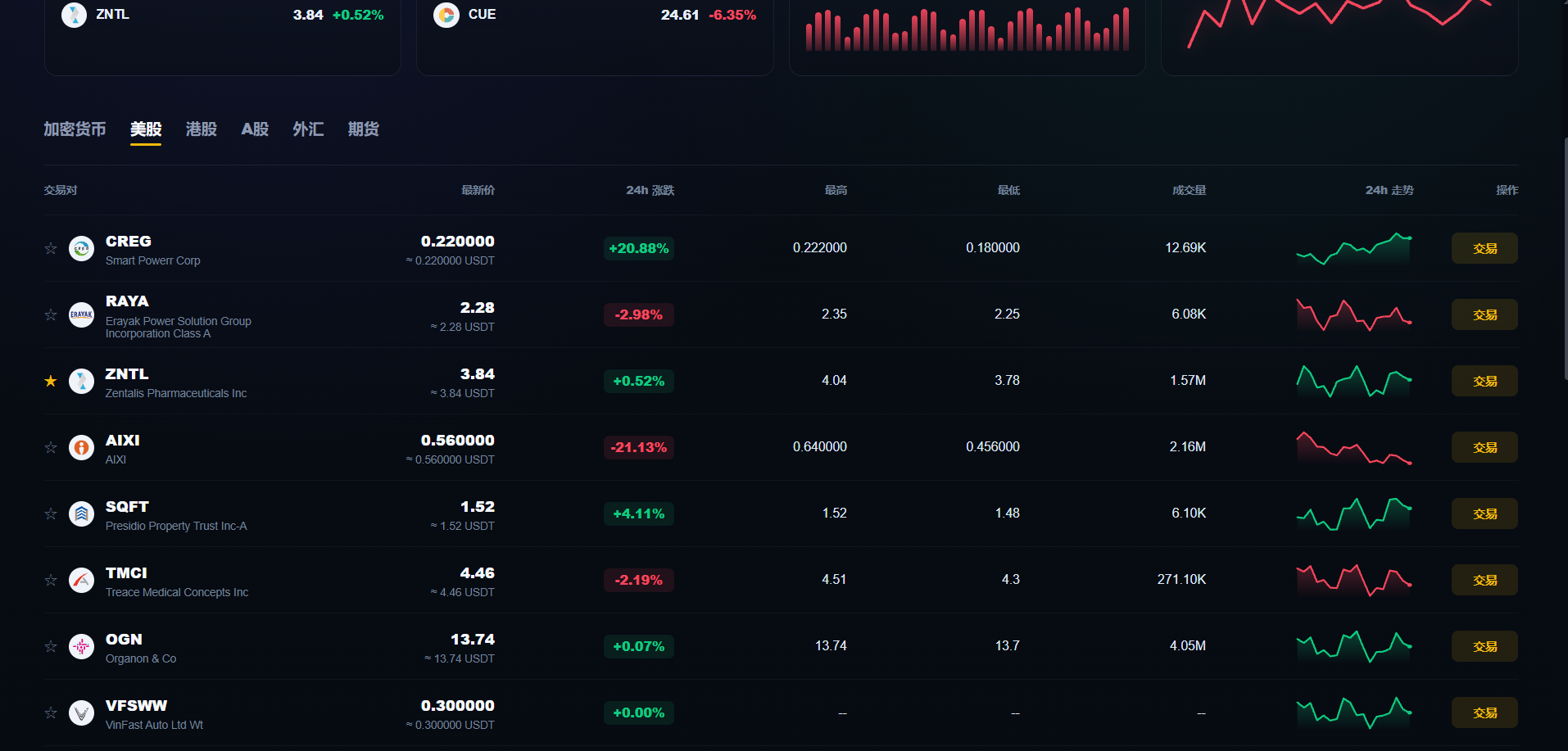This screenshot has width=1568, height=751.
Task: Open SQFT 24h trend sparkline
Action: click(x=1354, y=513)
